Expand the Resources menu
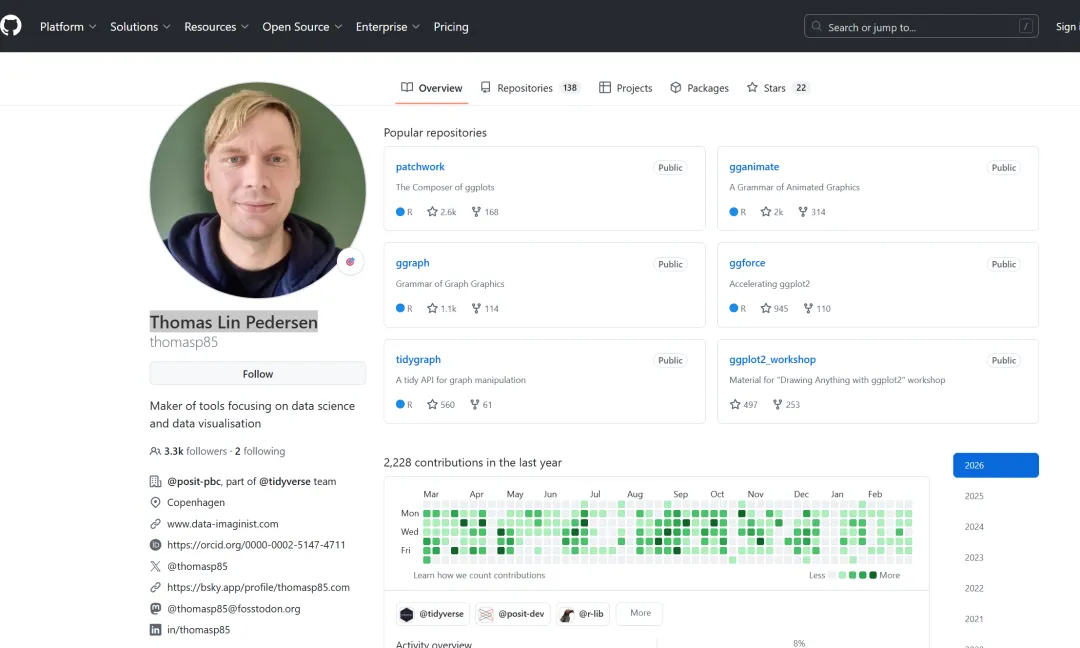1080x648 pixels. (216, 26)
